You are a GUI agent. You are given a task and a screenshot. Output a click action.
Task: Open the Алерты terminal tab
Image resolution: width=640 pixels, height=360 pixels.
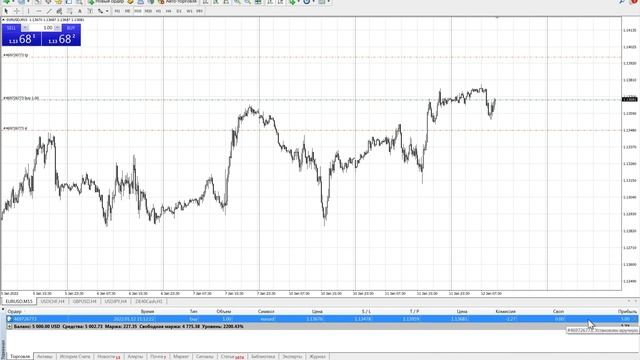click(x=135, y=356)
